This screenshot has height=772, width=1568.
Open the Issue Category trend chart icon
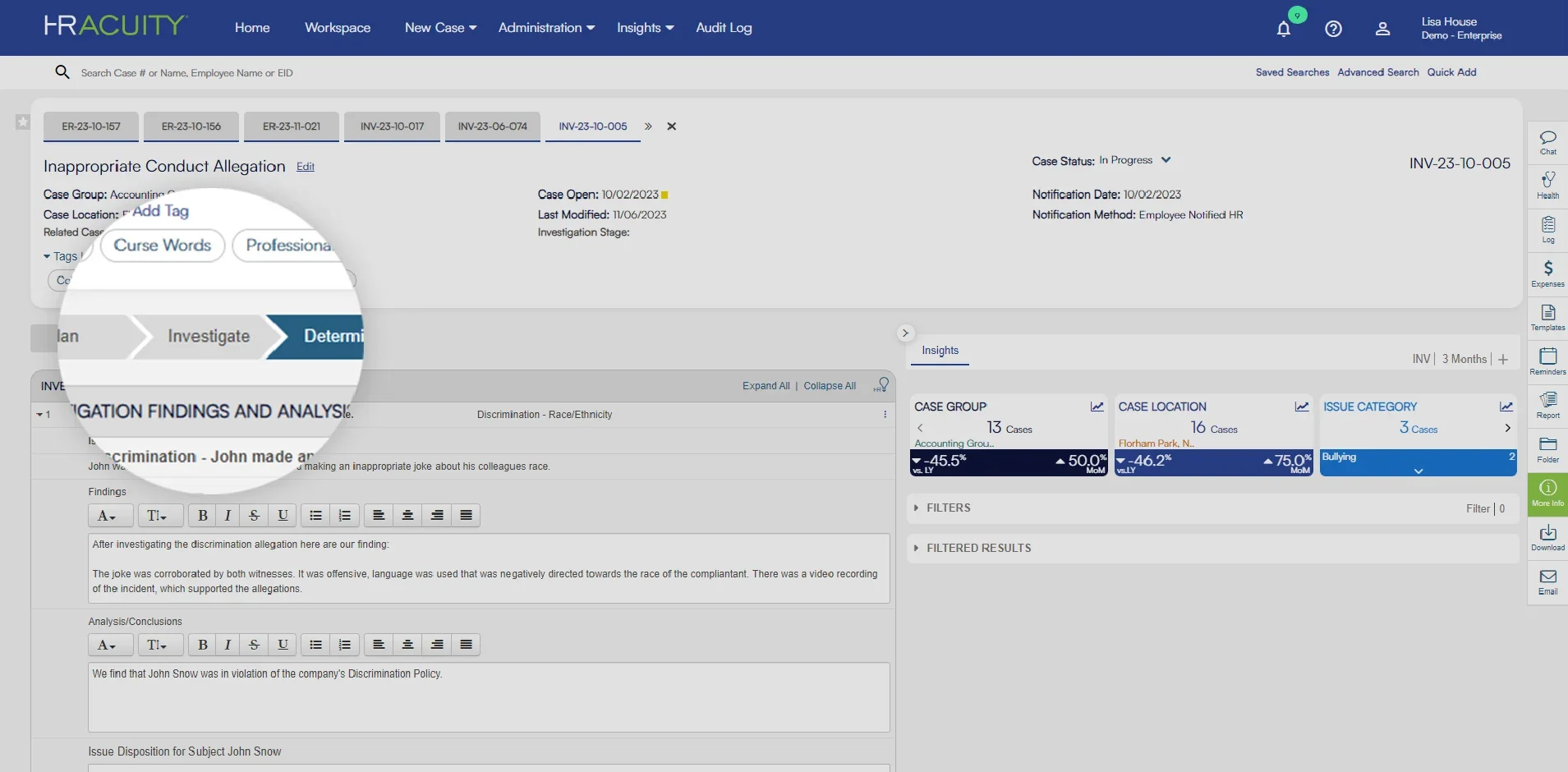(x=1506, y=407)
